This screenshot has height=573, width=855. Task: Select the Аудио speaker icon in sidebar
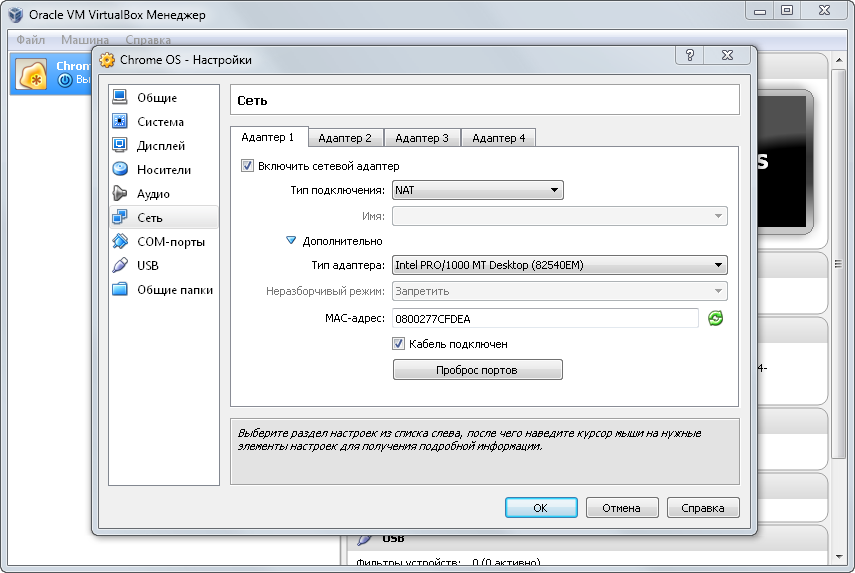pyautogui.click(x=120, y=193)
